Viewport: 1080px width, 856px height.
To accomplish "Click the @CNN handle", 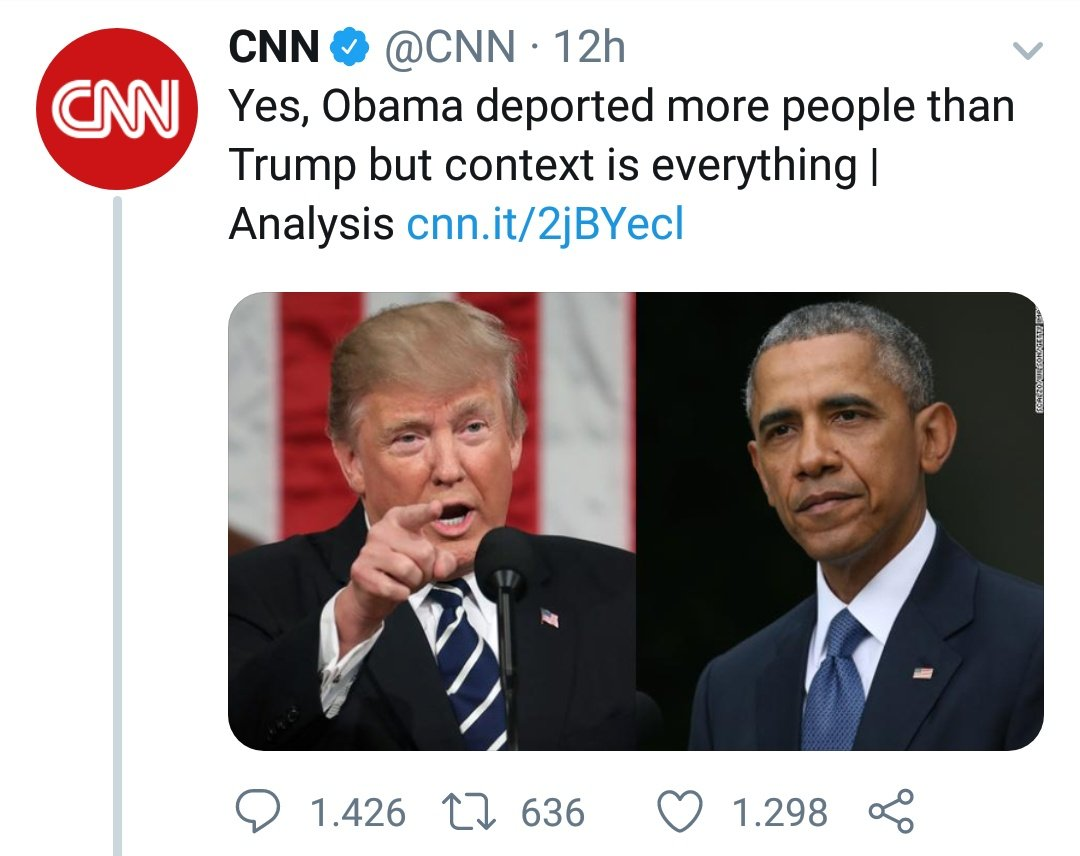I will (x=449, y=48).
